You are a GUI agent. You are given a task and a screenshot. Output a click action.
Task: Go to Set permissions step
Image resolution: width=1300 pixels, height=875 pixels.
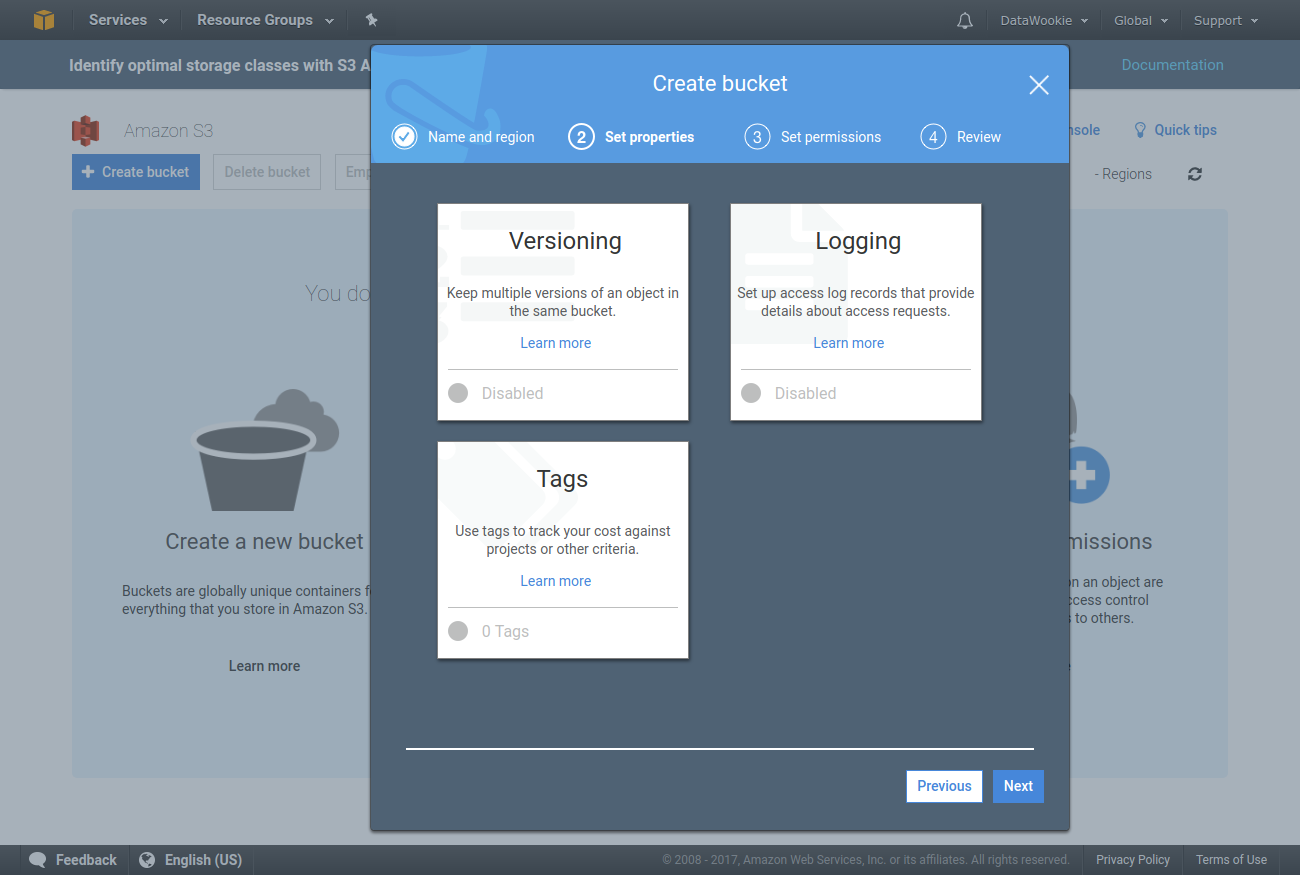point(813,137)
